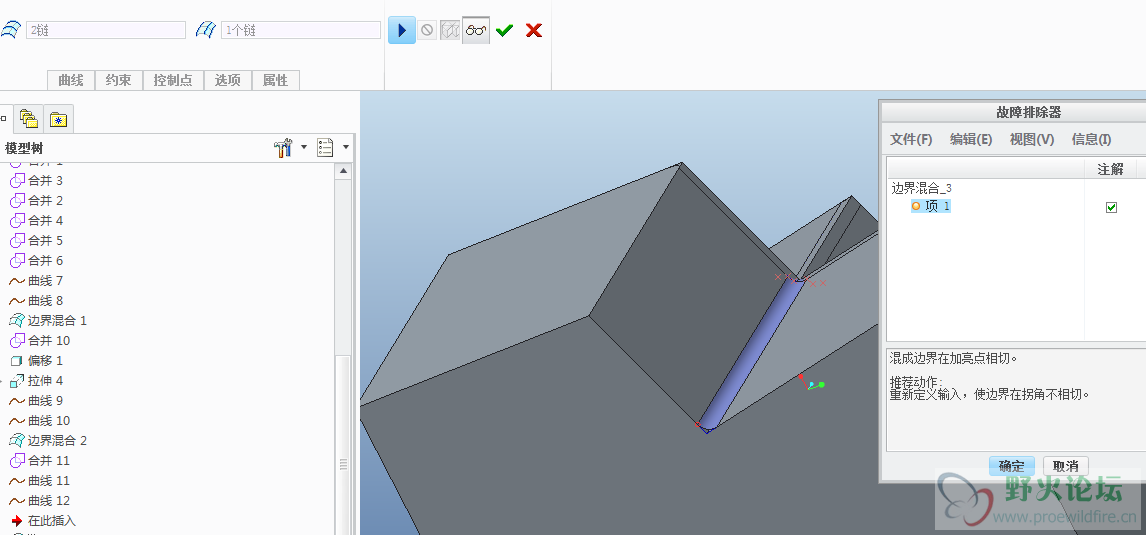Screen dimensions: 1146x535
Task: Click the 取消 button
Action: click(1065, 466)
